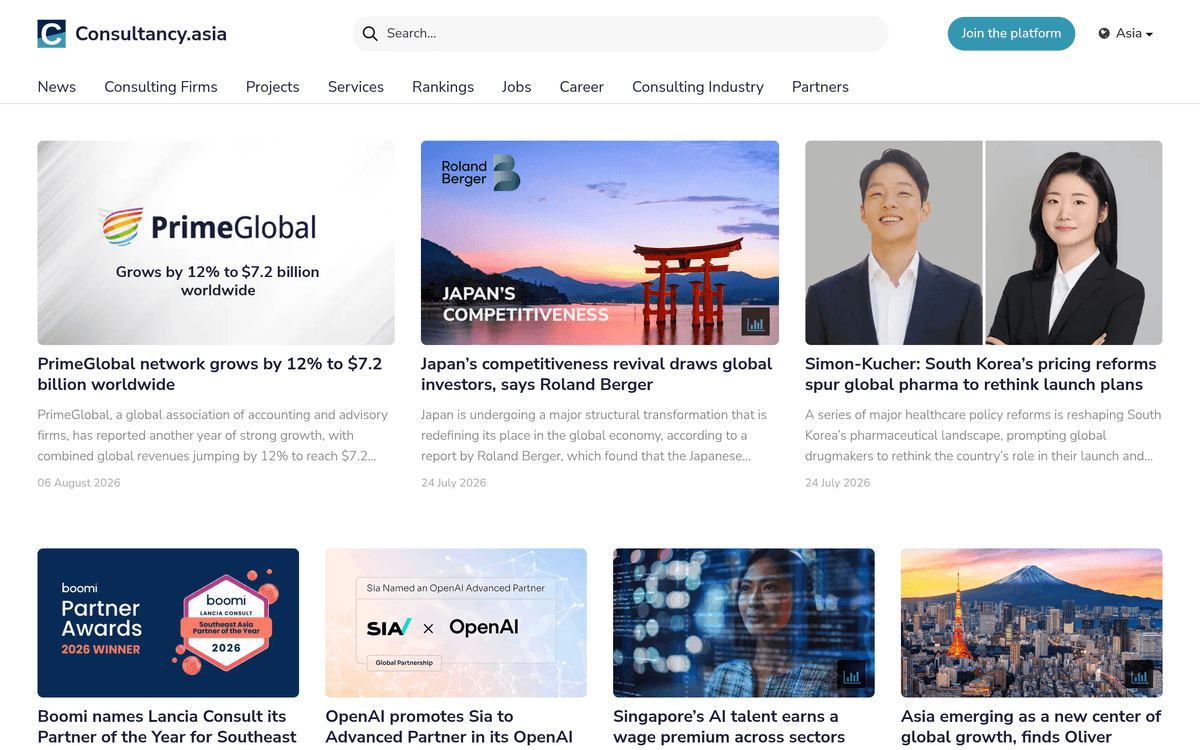1200x750 pixels.
Task: Click the Join the platform button
Action: pos(1011,33)
